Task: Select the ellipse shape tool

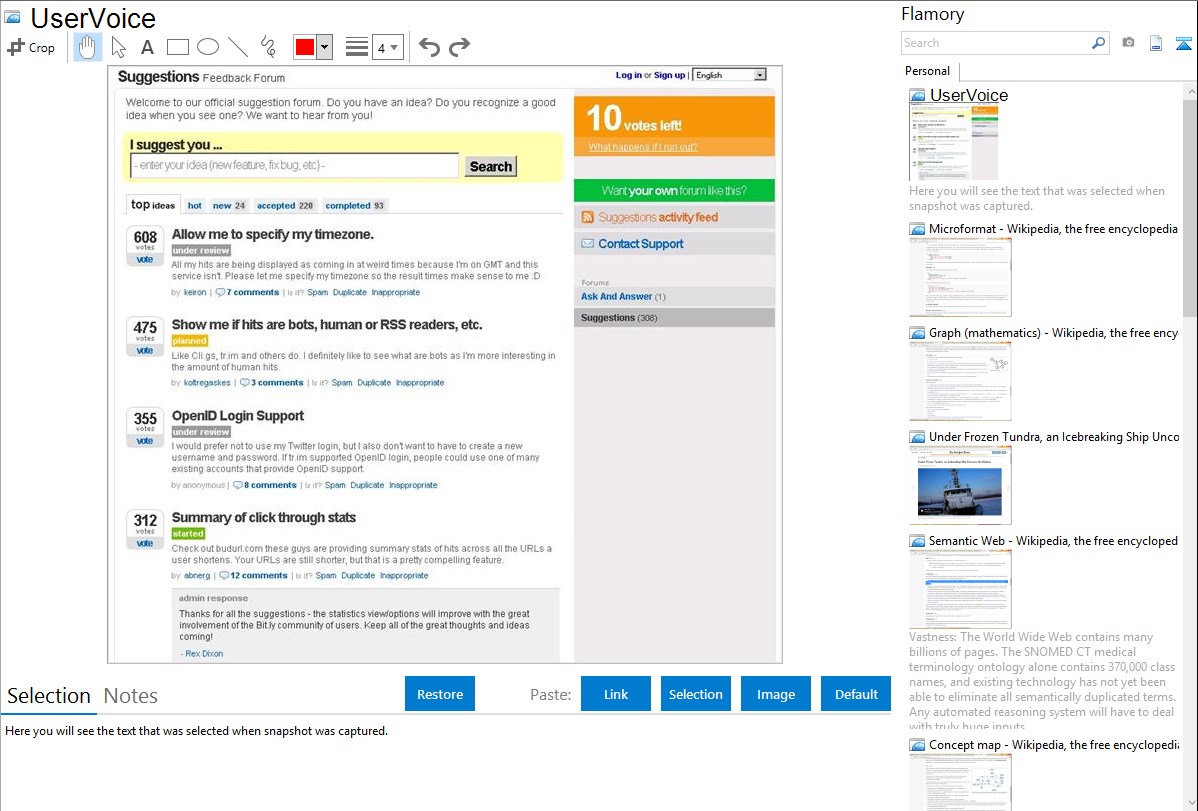Action: tap(208, 47)
